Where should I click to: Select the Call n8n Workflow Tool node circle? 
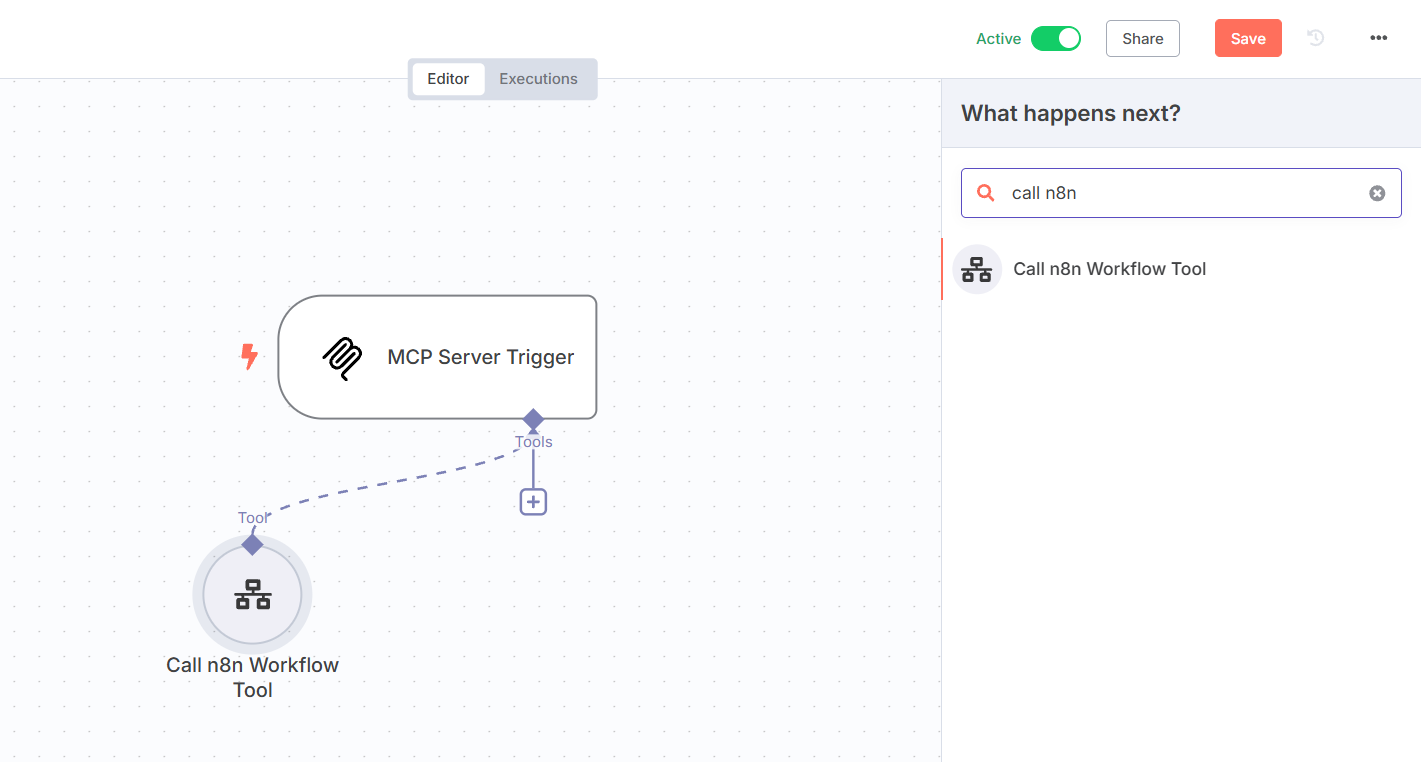[x=252, y=595]
